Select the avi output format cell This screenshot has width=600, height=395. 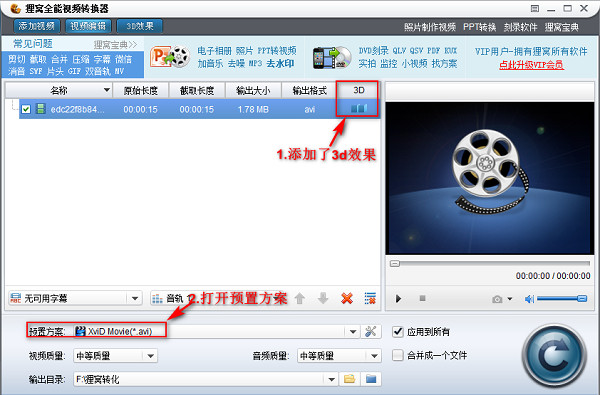click(310, 109)
